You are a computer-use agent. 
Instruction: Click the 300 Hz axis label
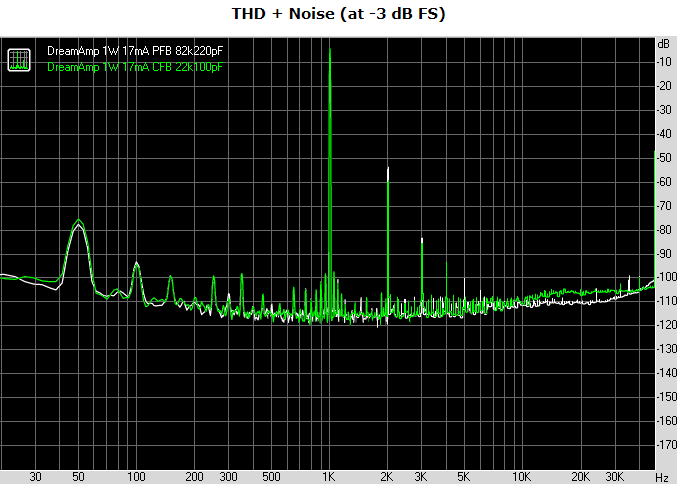[228, 477]
